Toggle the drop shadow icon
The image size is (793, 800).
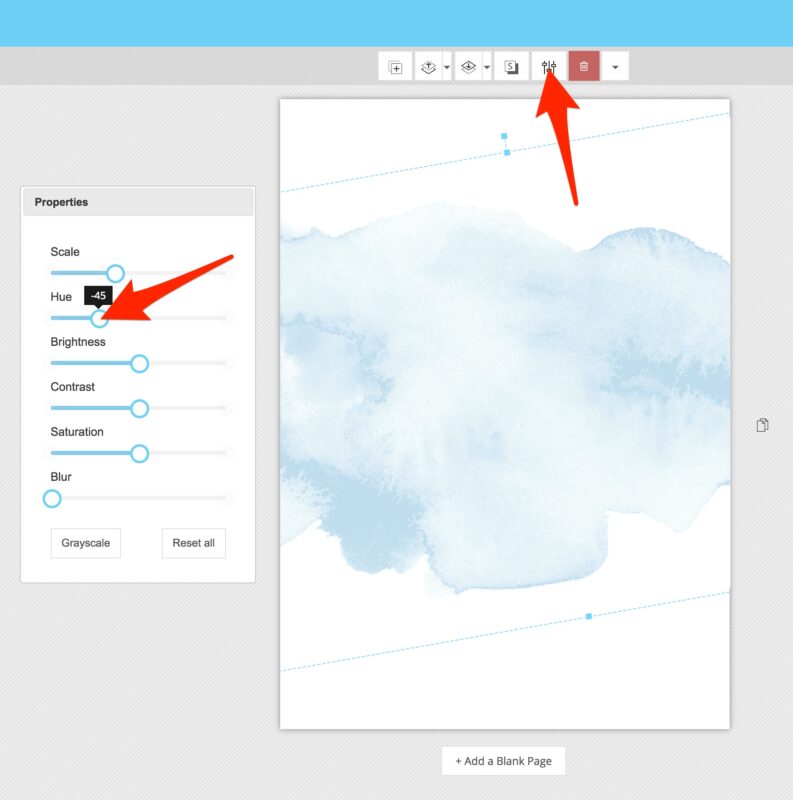(x=511, y=67)
